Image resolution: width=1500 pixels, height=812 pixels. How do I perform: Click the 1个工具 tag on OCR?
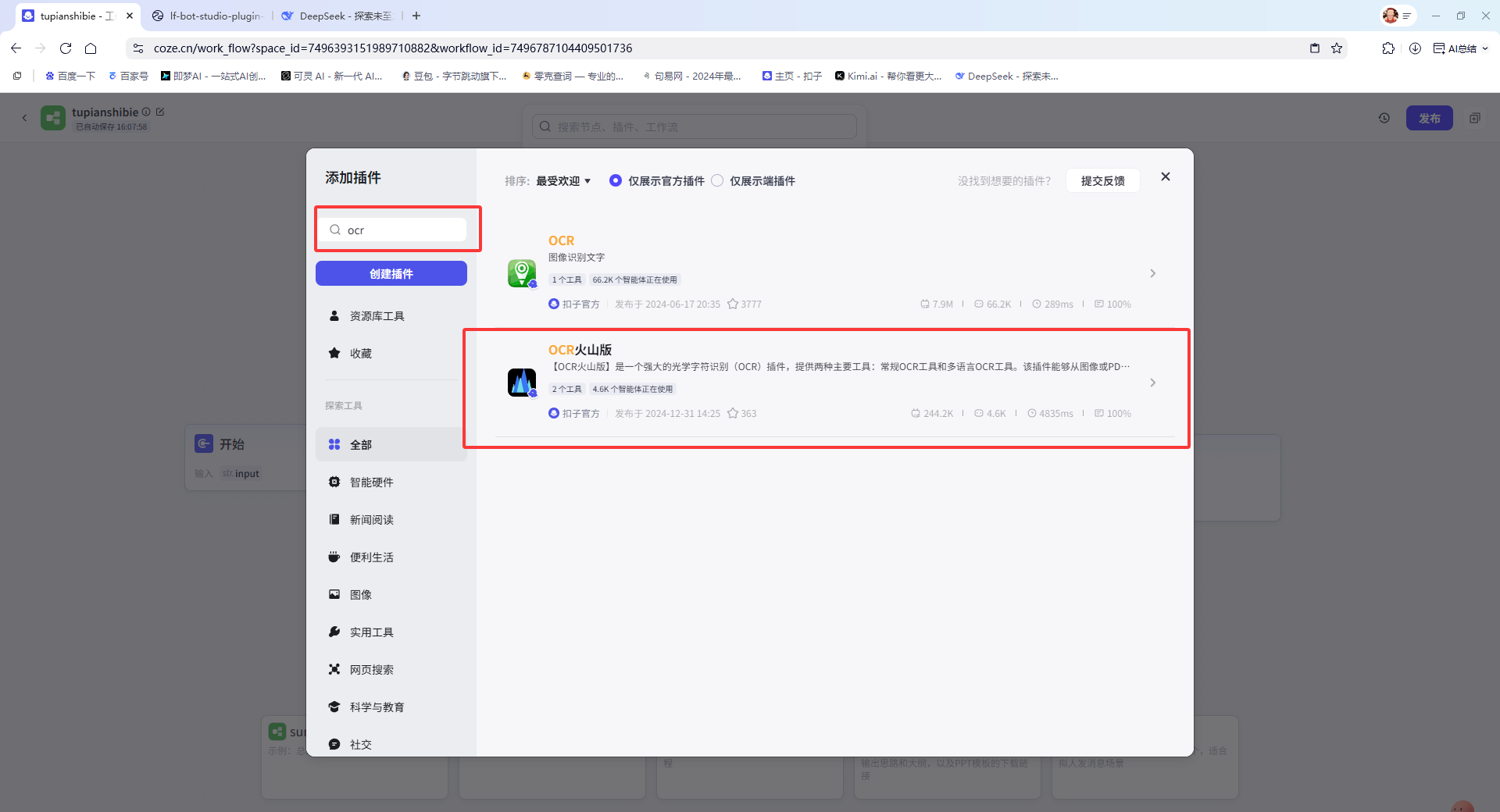click(566, 280)
